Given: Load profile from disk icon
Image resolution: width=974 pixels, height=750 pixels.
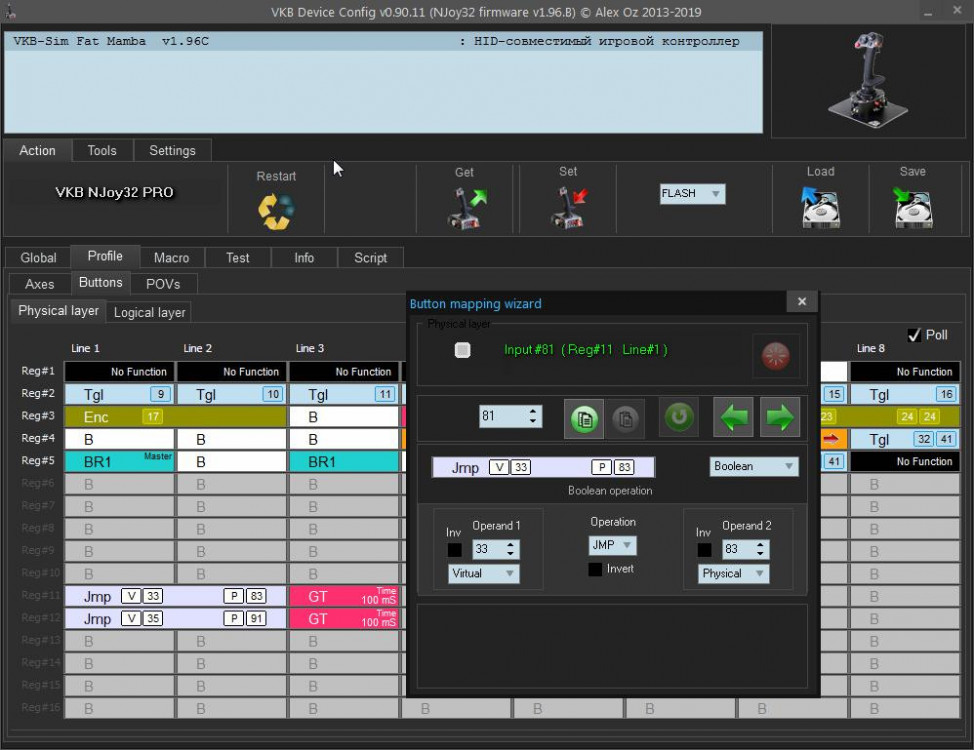Looking at the screenshot, I should tap(820, 209).
